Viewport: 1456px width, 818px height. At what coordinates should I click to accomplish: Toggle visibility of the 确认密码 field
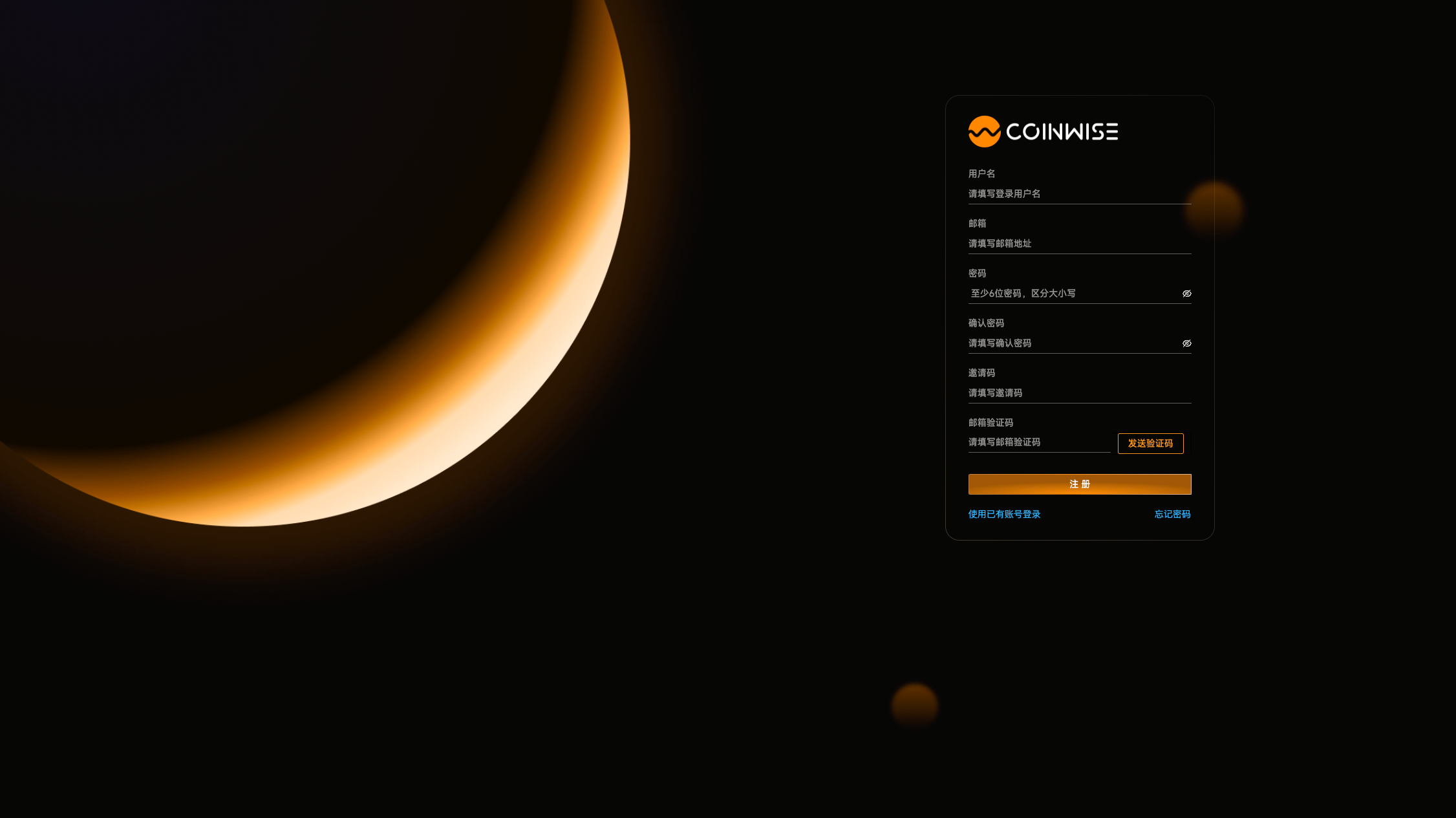coord(1186,343)
